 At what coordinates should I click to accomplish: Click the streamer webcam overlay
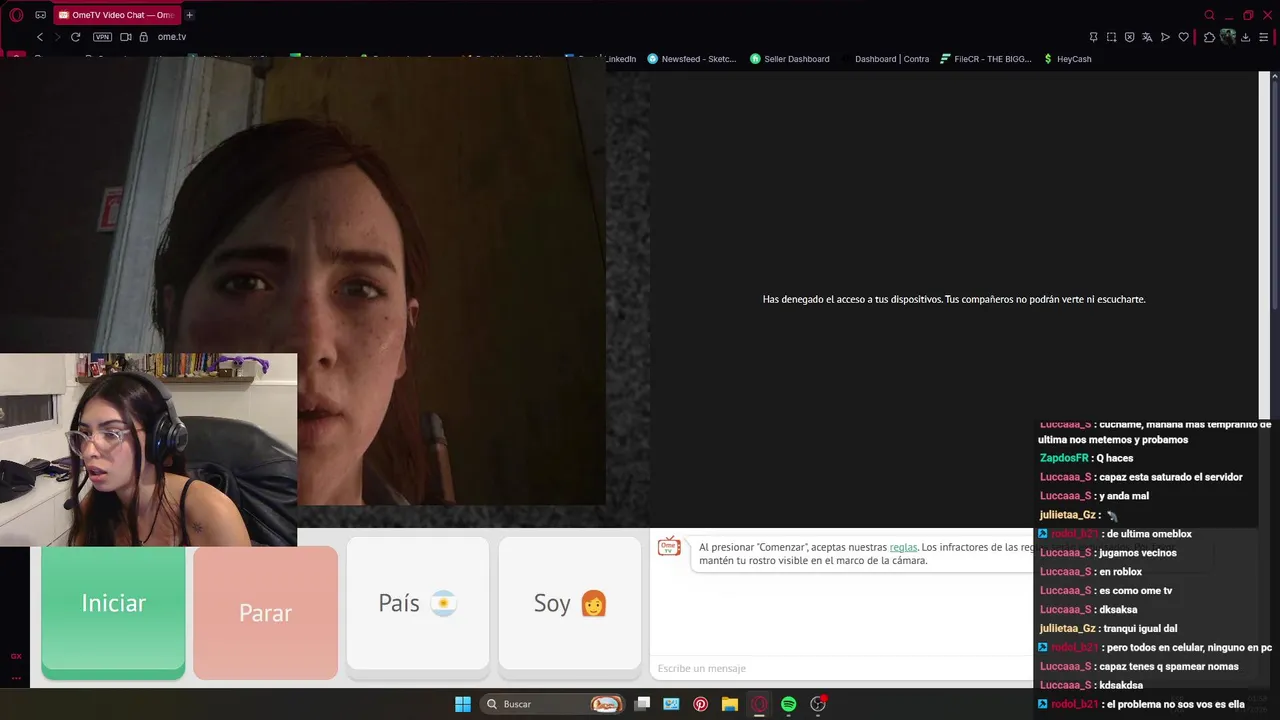point(148,450)
